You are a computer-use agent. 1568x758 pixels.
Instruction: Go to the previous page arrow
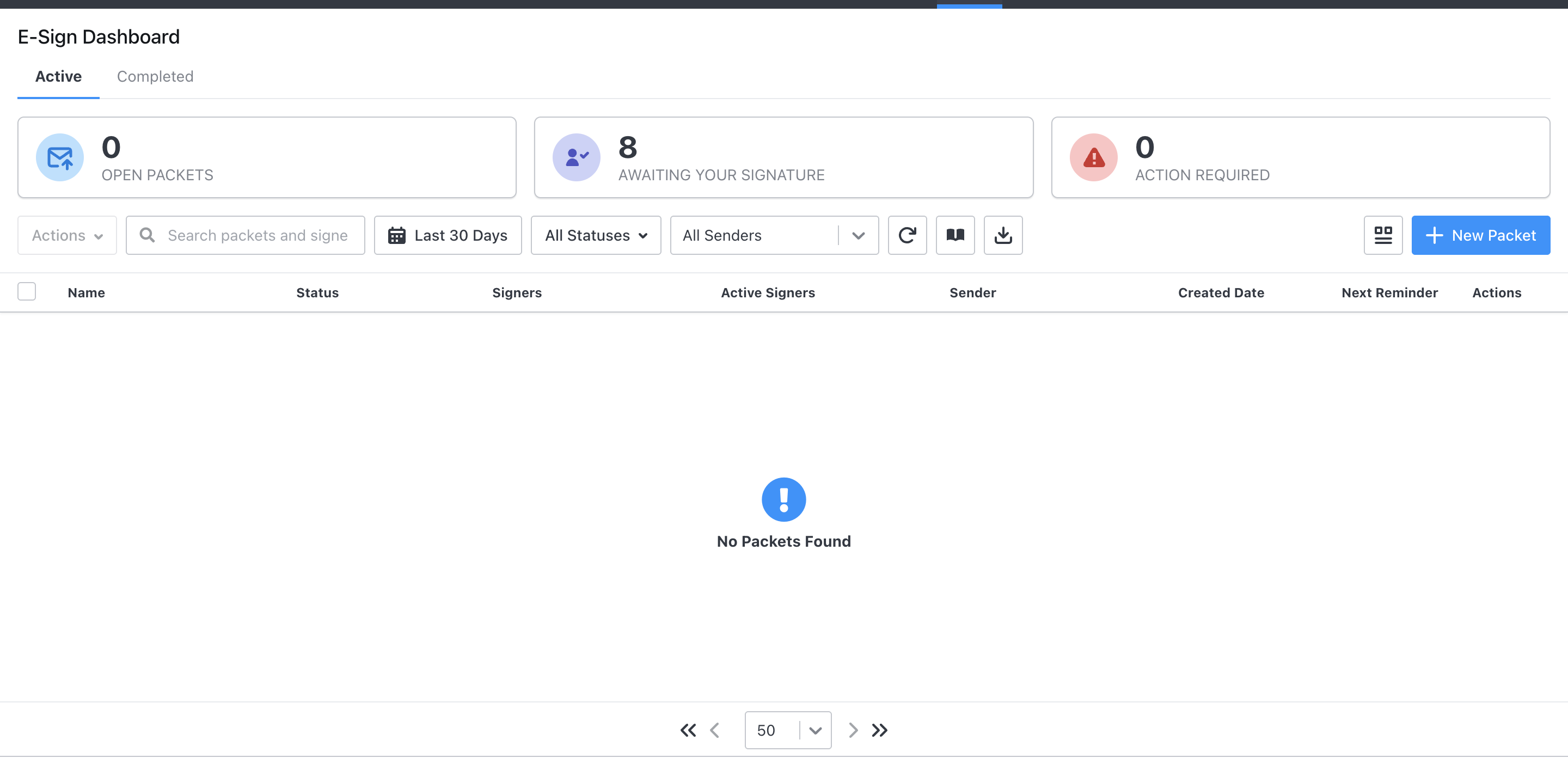pyautogui.click(x=715, y=730)
